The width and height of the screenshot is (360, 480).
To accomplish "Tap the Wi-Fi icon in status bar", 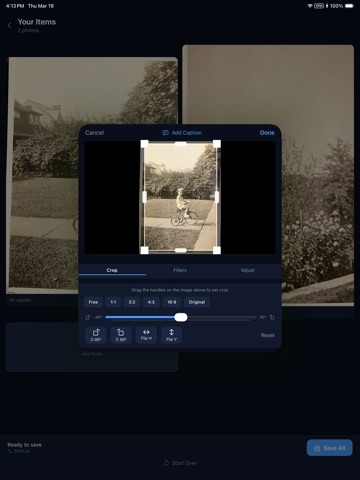I will tap(310, 6).
